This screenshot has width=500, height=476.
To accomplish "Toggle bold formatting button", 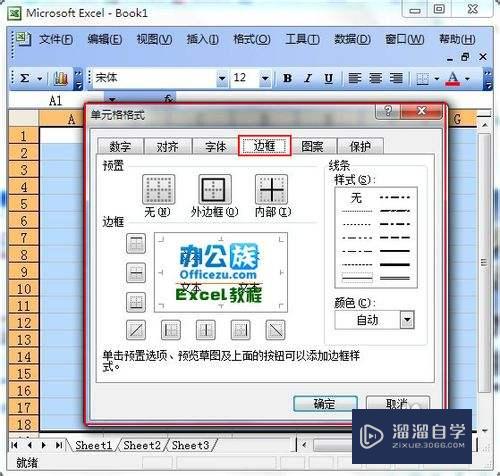I will tap(287, 78).
